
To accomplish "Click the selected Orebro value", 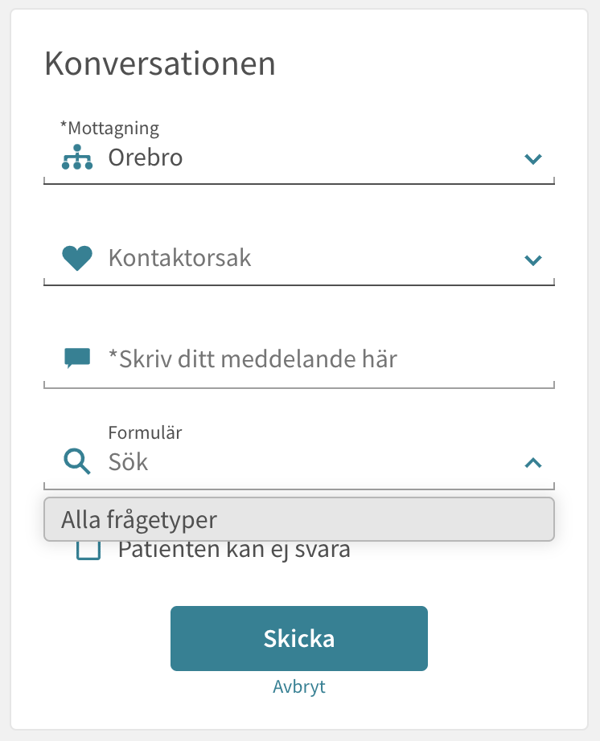I will pos(146,158).
